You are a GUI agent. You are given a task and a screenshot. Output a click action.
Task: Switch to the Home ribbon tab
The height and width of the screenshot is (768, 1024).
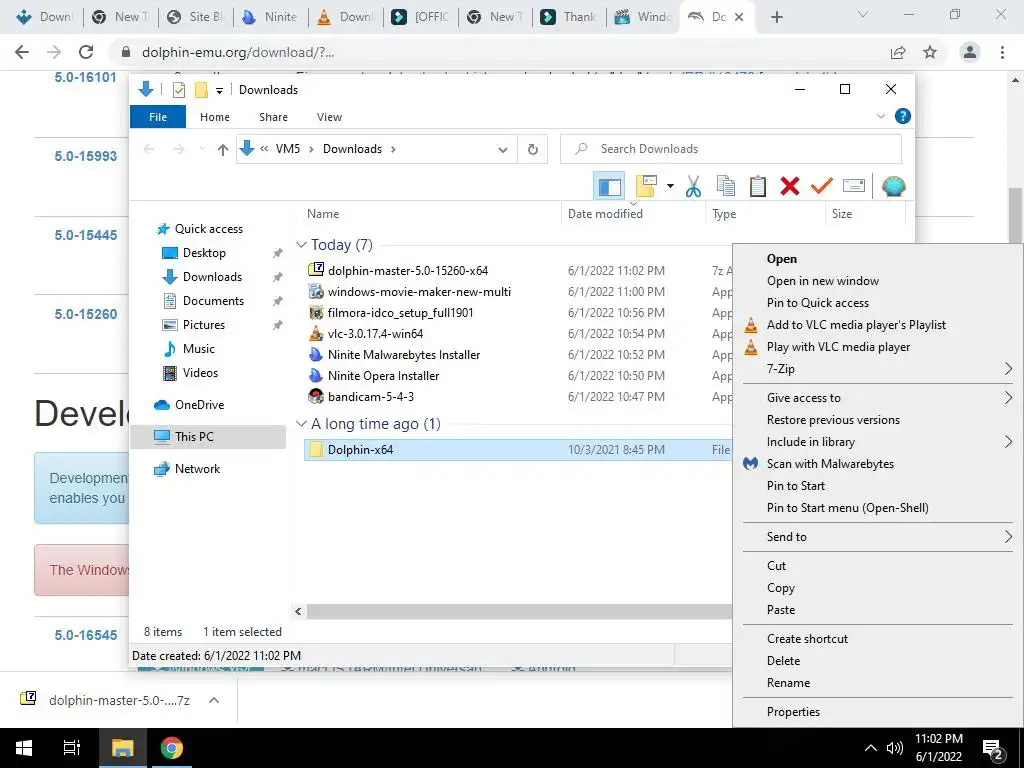[215, 117]
